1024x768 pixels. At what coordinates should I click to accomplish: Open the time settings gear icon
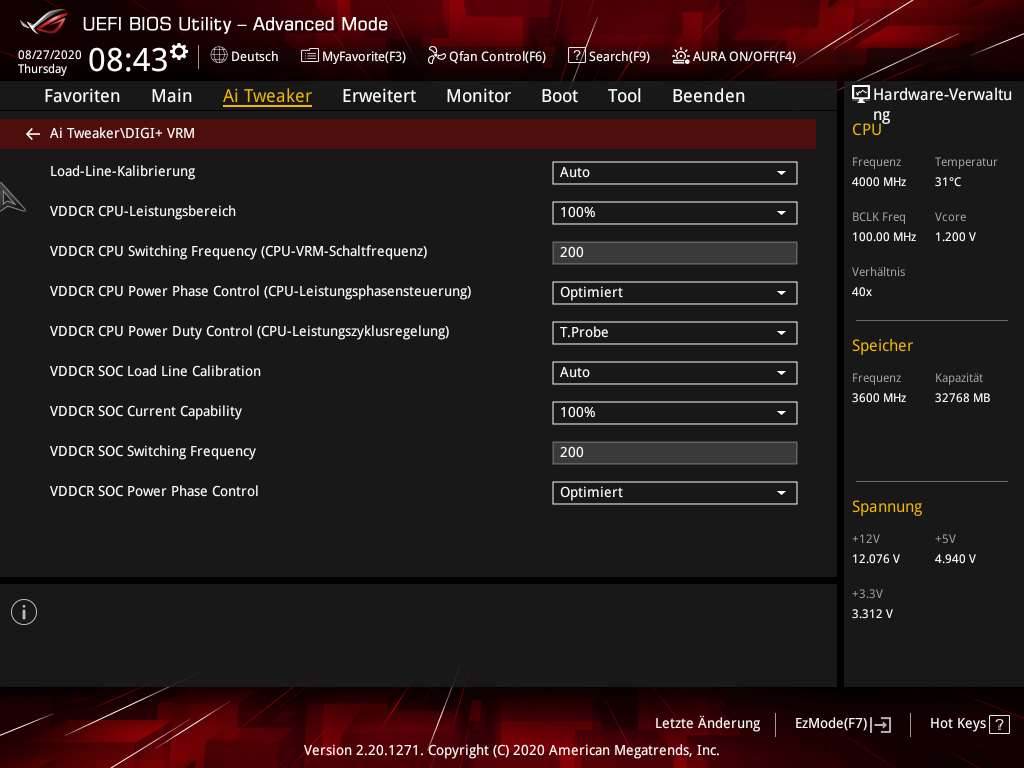coord(179,52)
